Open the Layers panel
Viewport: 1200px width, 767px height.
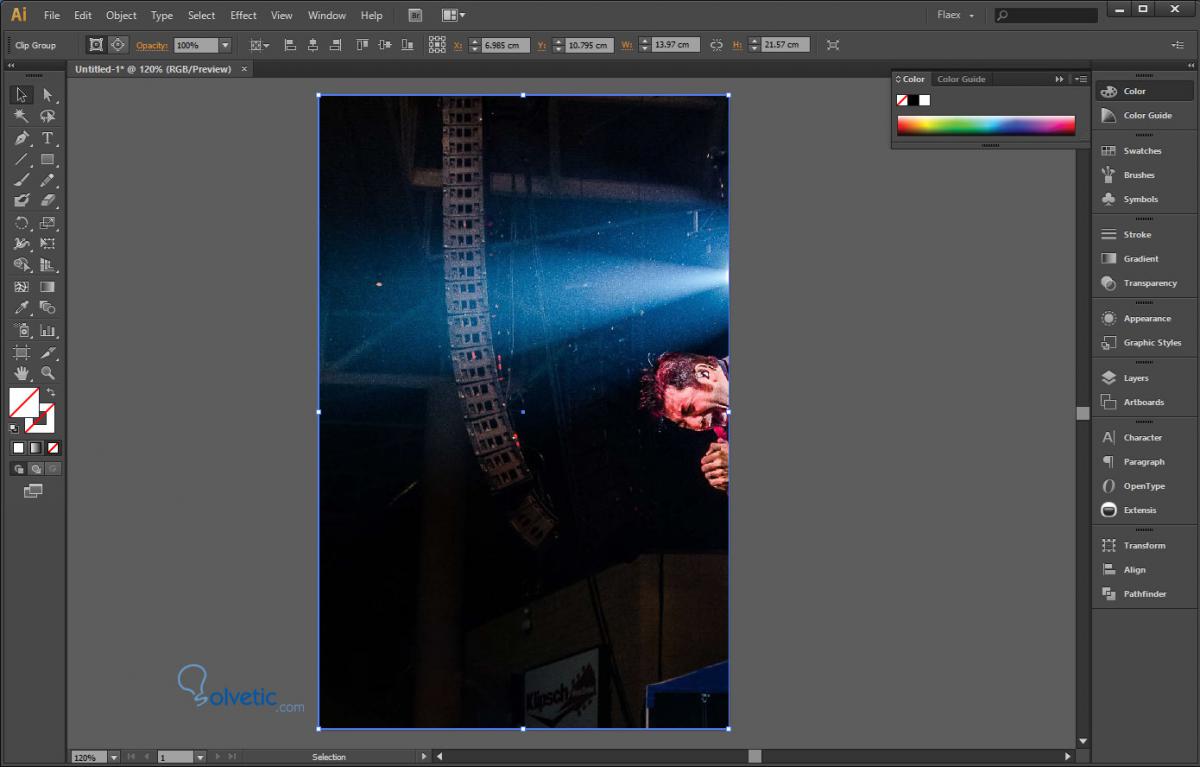pos(1135,378)
